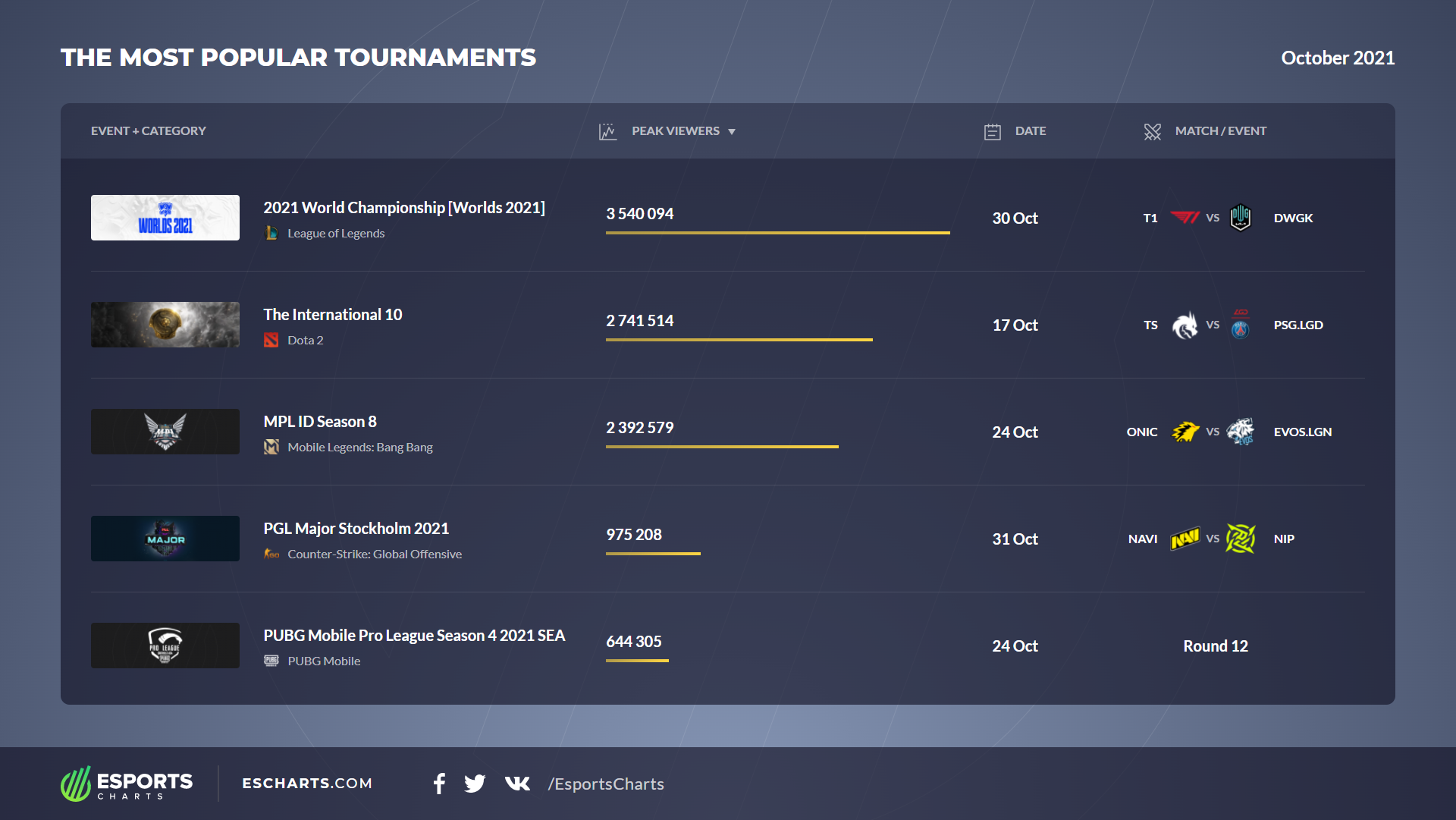This screenshot has width=1456, height=820.
Task: Open the /EsportsCharts social link
Action: pyautogui.click(x=606, y=784)
